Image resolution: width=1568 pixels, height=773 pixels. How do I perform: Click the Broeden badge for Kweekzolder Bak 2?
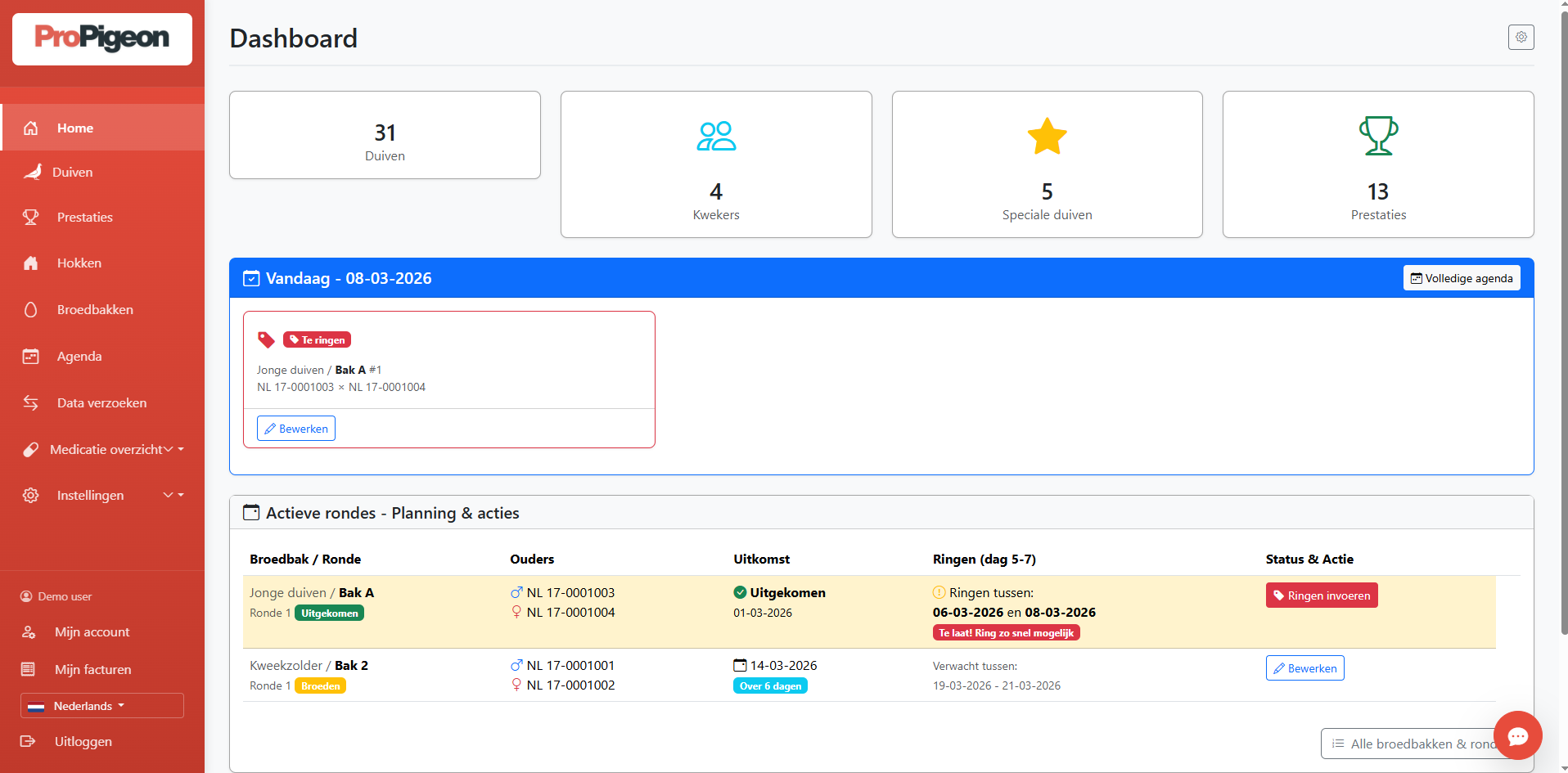pos(319,685)
